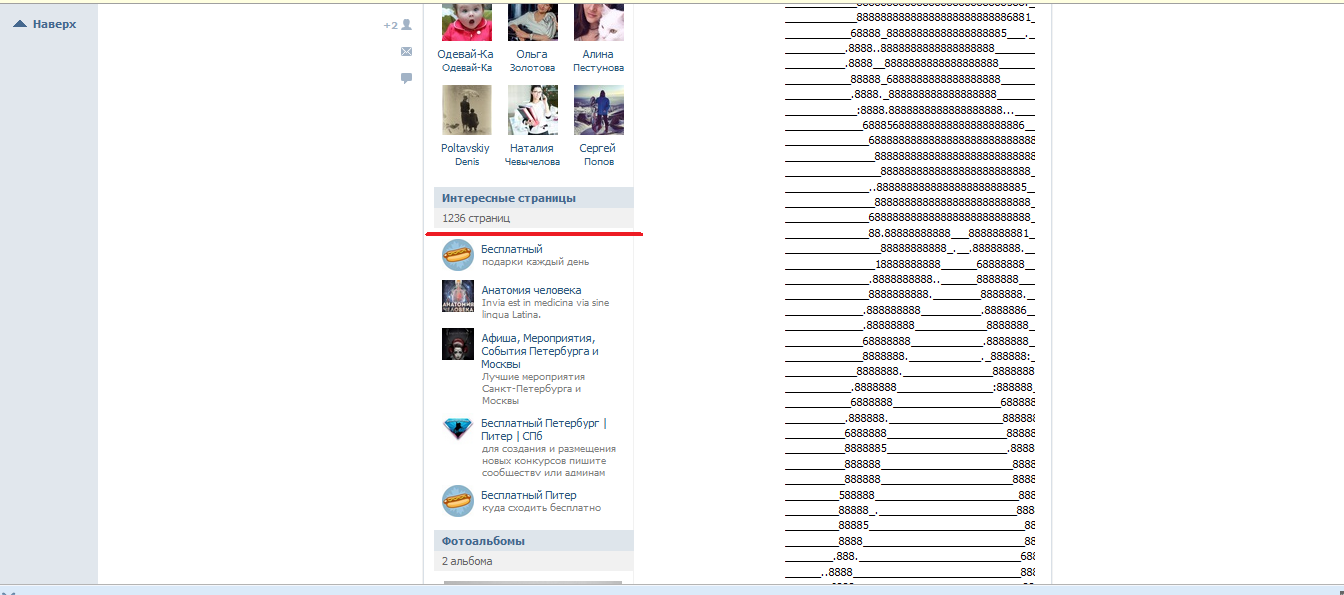
Task: Click the Одевай-Ка friend name
Action: tap(466, 54)
